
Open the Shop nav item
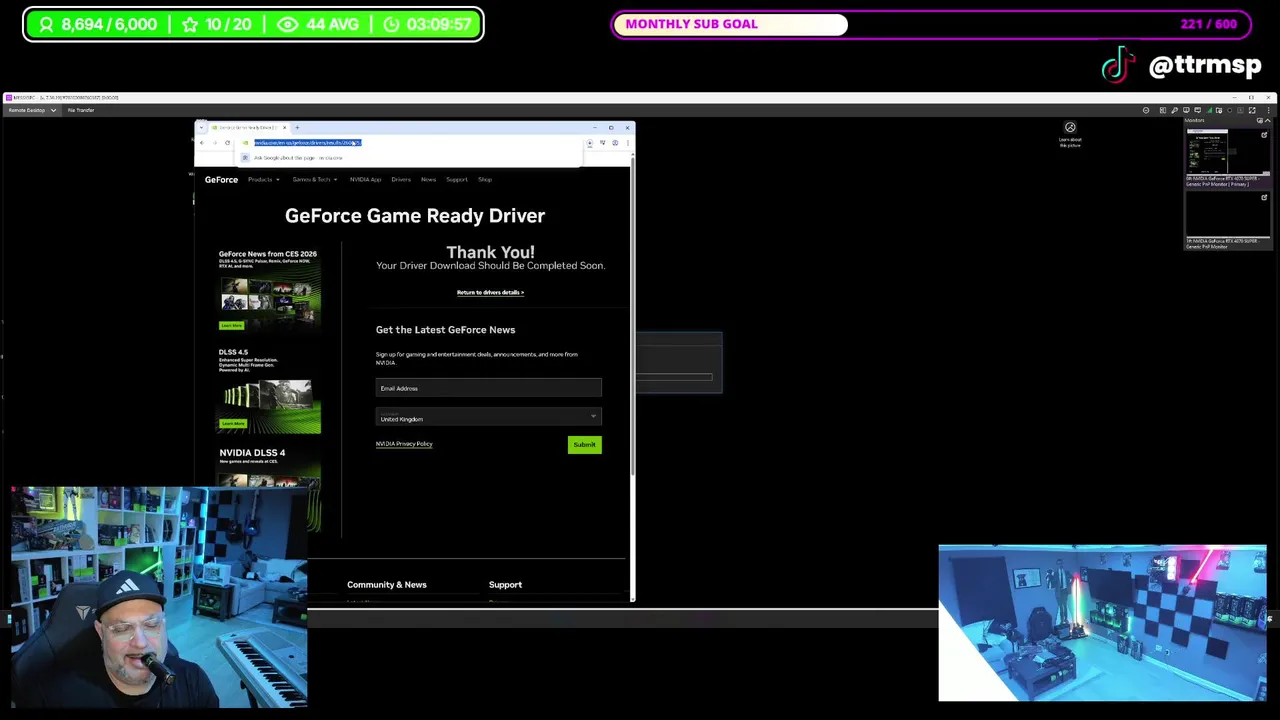(x=485, y=180)
